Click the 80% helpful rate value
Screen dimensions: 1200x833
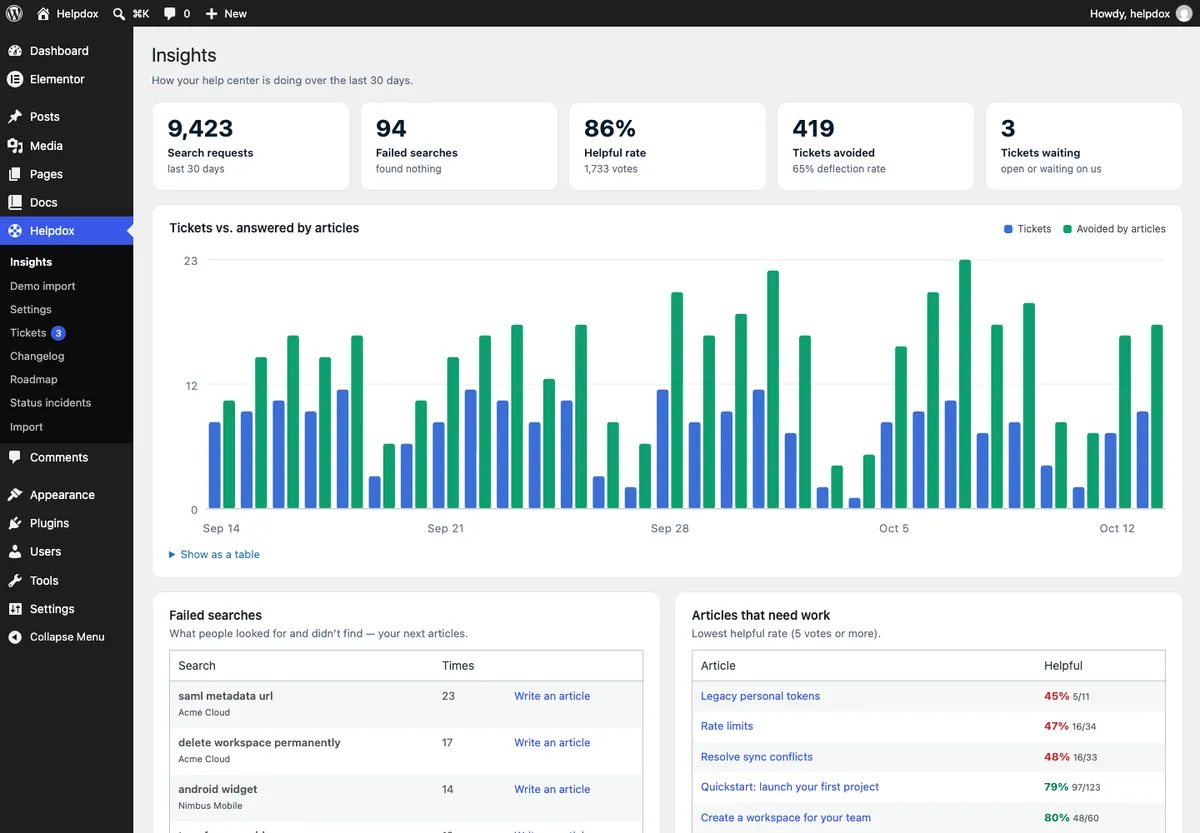click(1056, 817)
